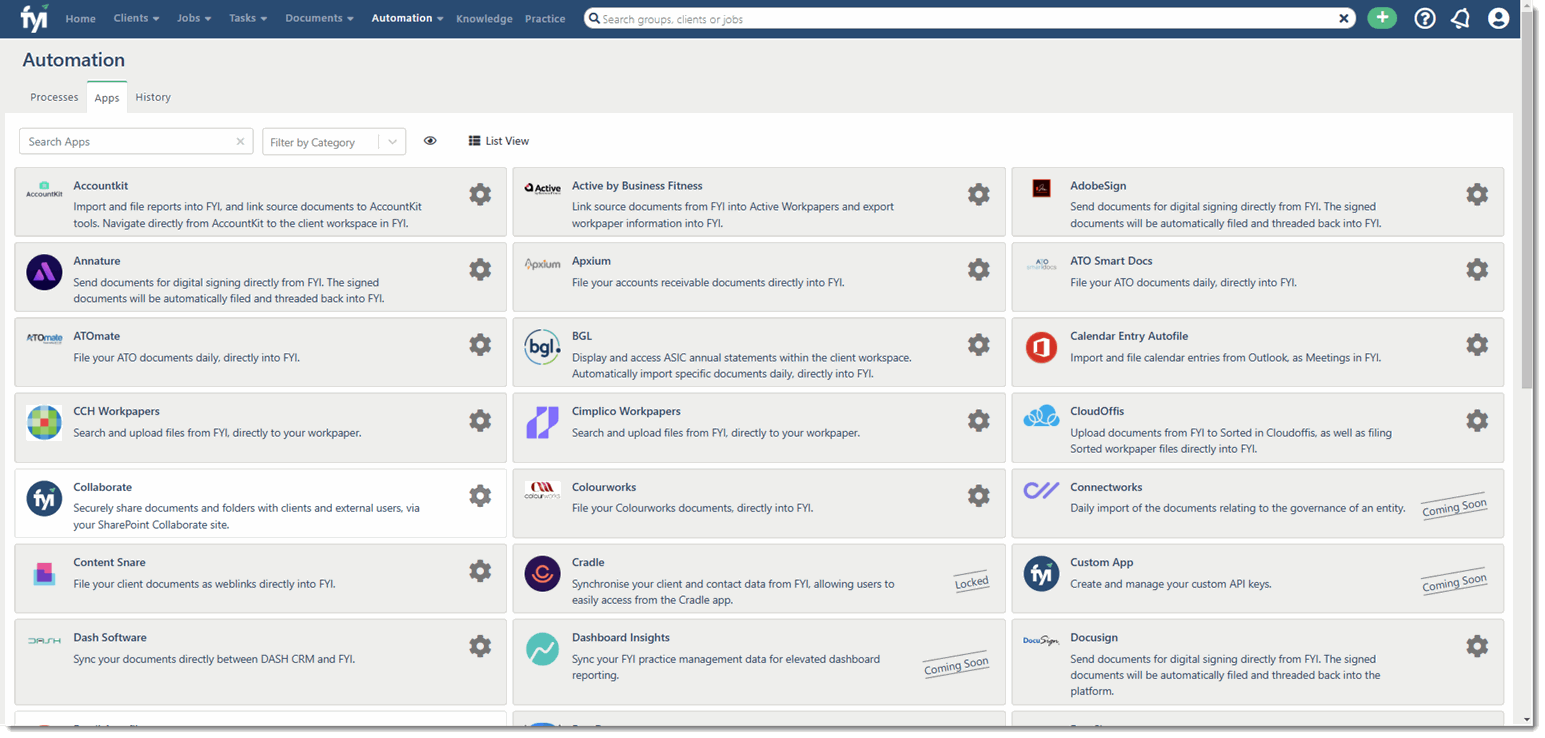Viewport: 1545px width, 738px height.
Task: Open CloudOffis settings gear
Action: (x=1477, y=420)
